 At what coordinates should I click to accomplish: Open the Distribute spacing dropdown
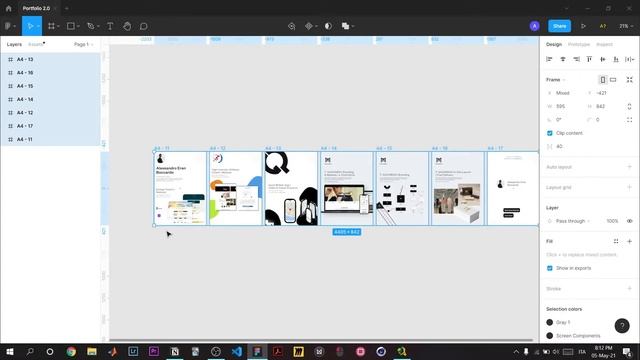pyautogui.click(x=629, y=59)
